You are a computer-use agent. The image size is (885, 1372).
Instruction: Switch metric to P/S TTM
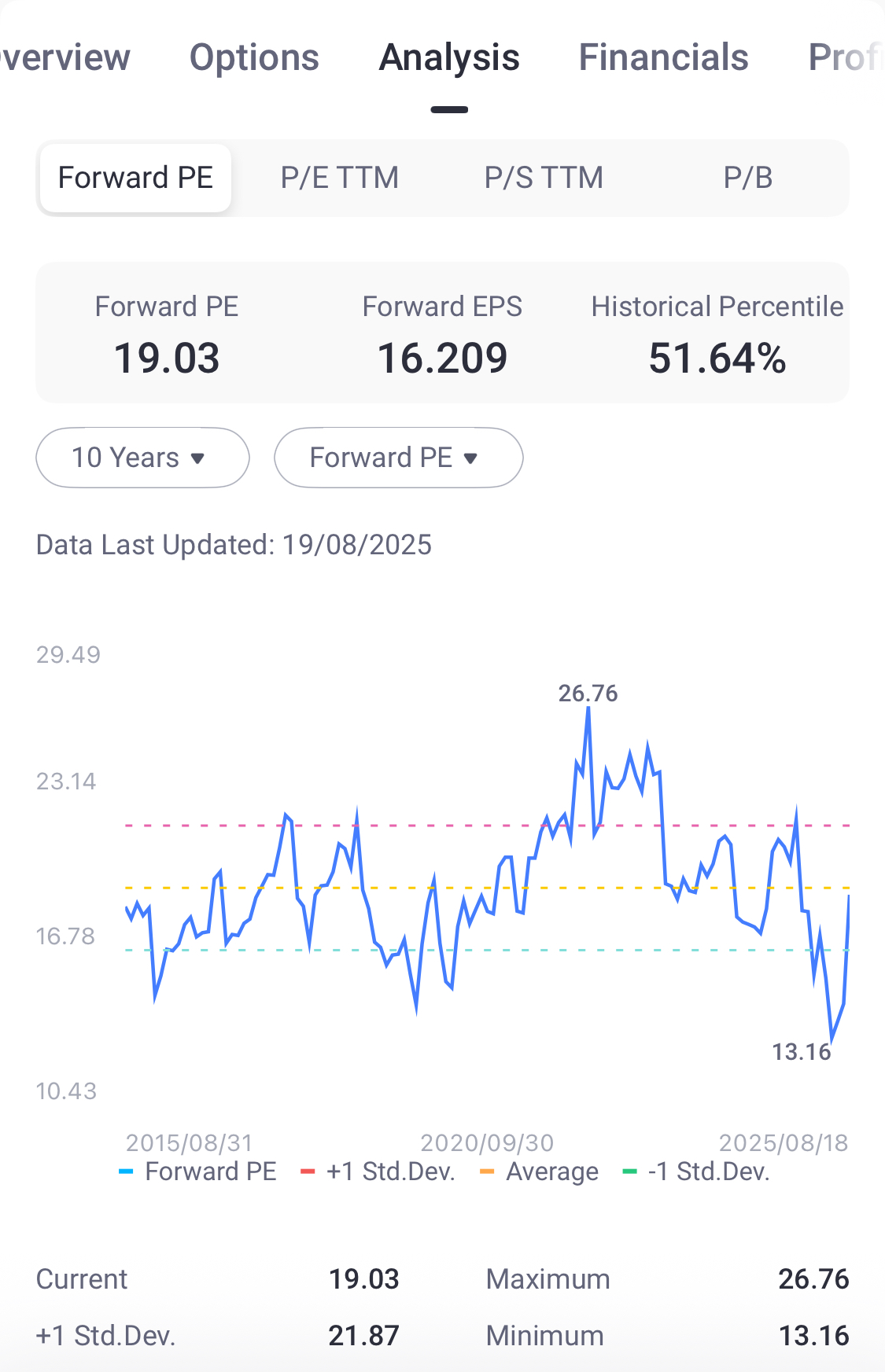pos(544,178)
